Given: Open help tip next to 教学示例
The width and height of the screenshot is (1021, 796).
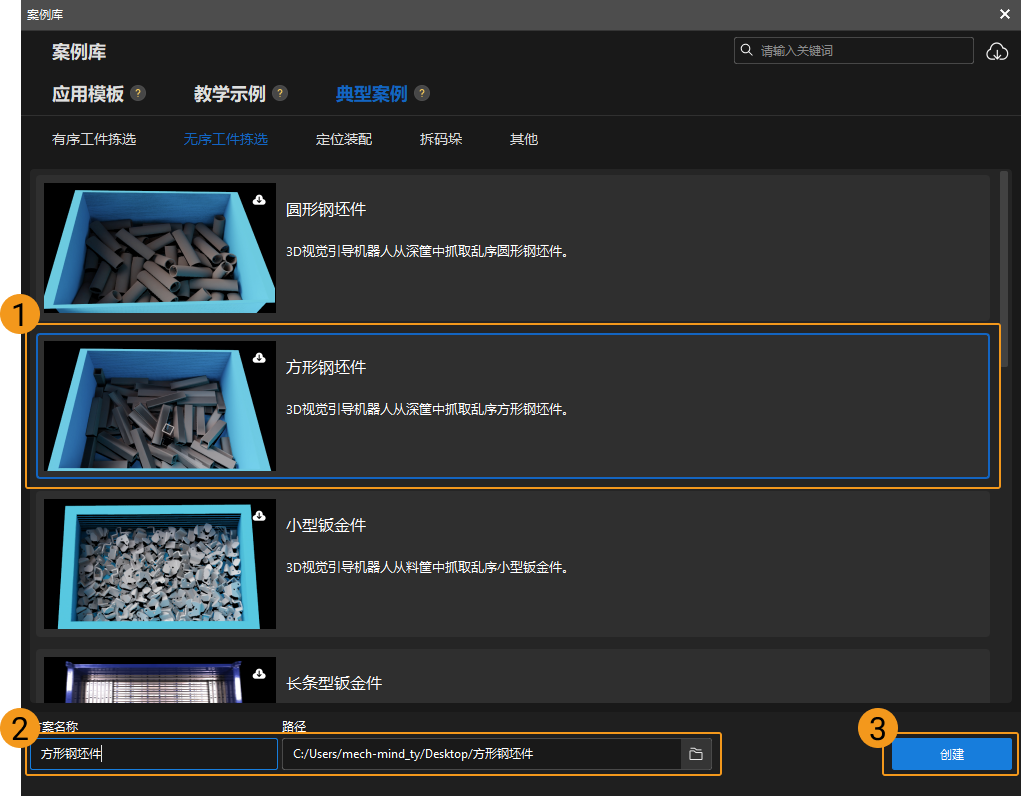Looking at the screenshot, I should click(x=280, y=92).
